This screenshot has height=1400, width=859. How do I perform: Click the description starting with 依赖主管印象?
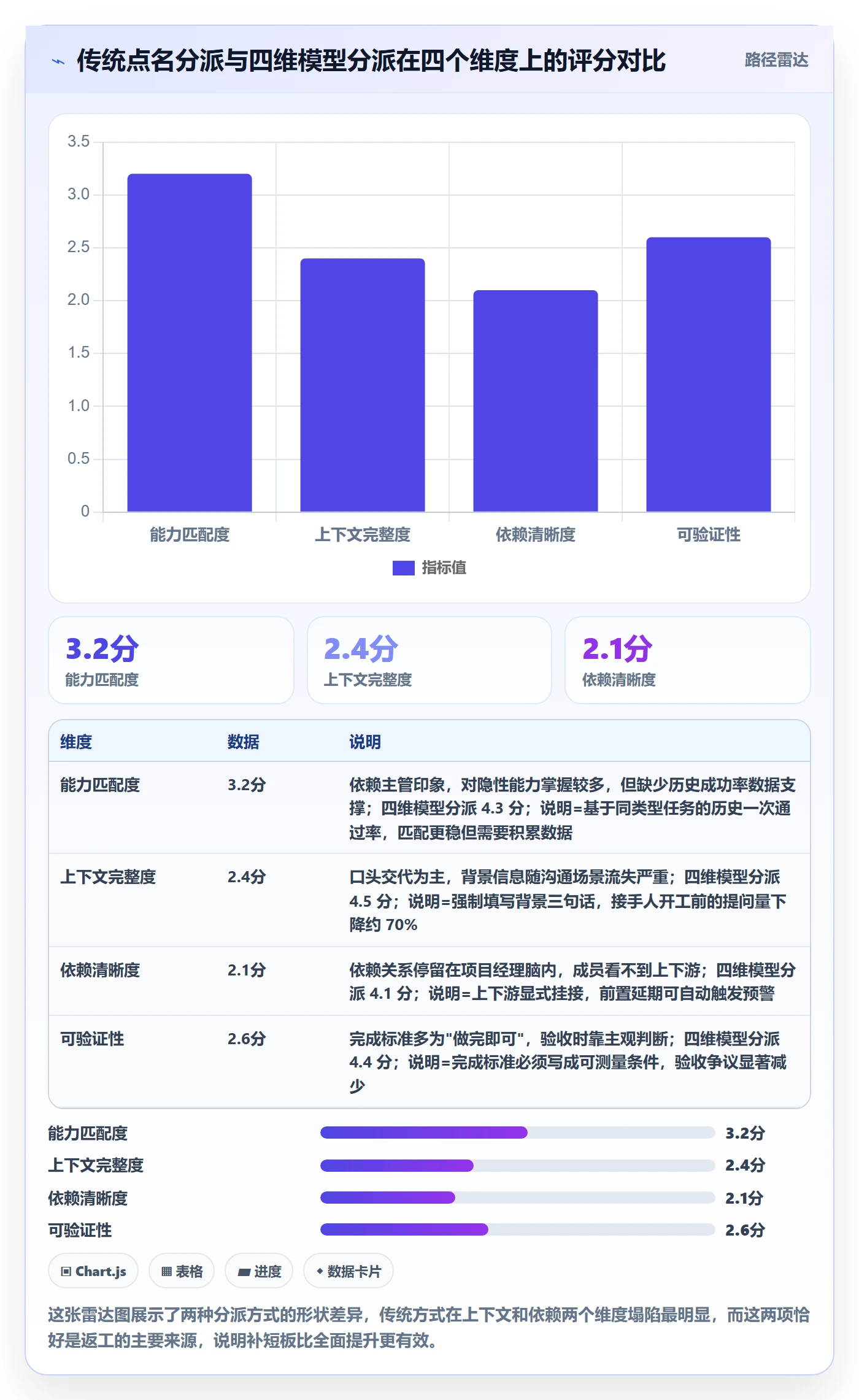[572, 809]
